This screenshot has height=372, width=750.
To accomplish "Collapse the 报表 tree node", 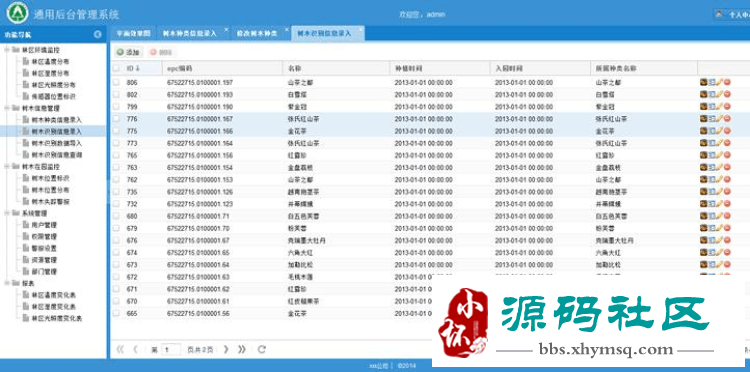I will click(x=7, y=283).
